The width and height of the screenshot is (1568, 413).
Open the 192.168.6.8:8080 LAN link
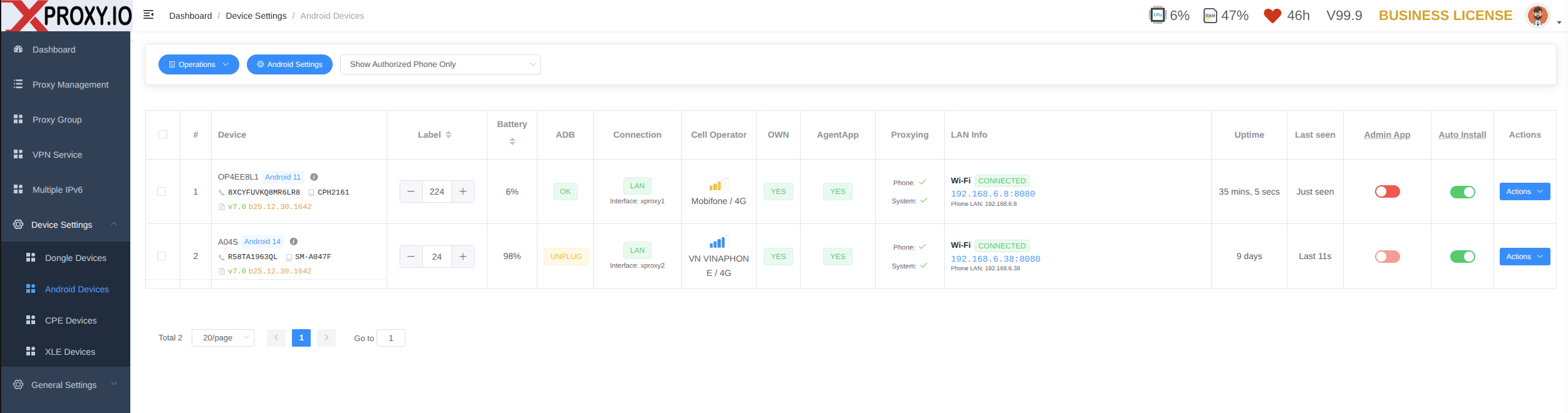[992, 194]
